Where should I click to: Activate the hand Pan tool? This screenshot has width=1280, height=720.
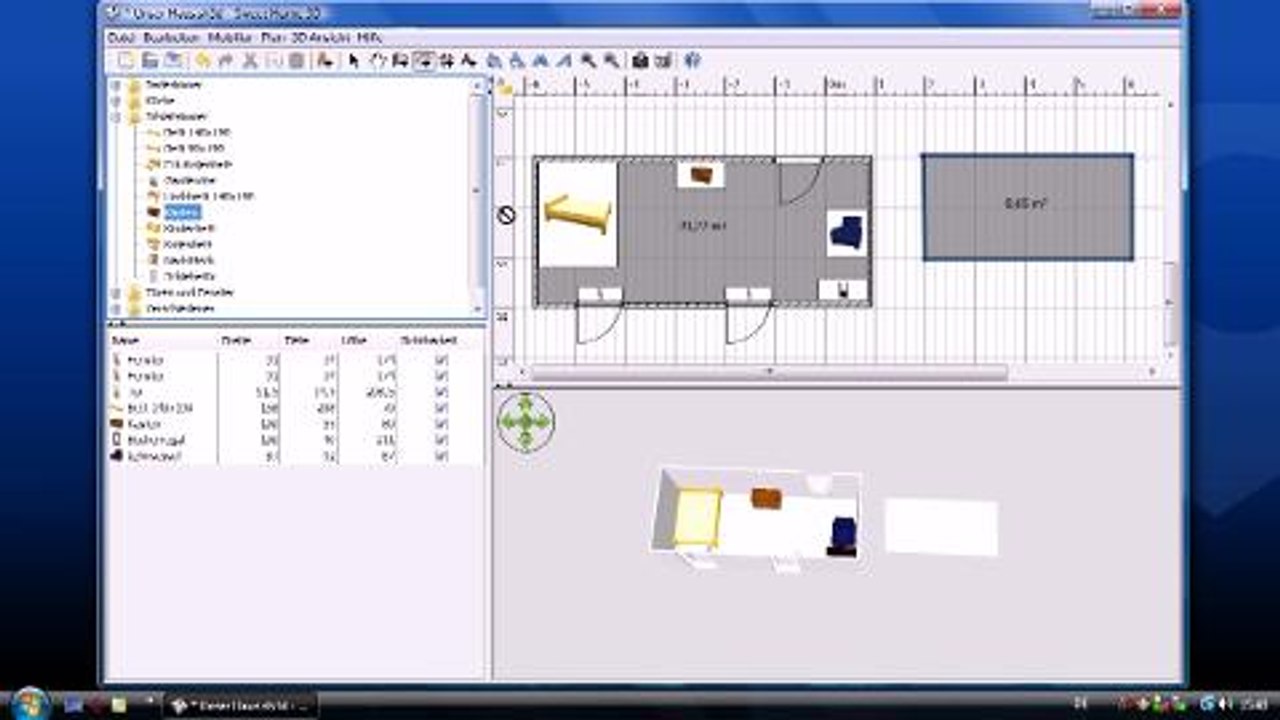tap(378, 61)
